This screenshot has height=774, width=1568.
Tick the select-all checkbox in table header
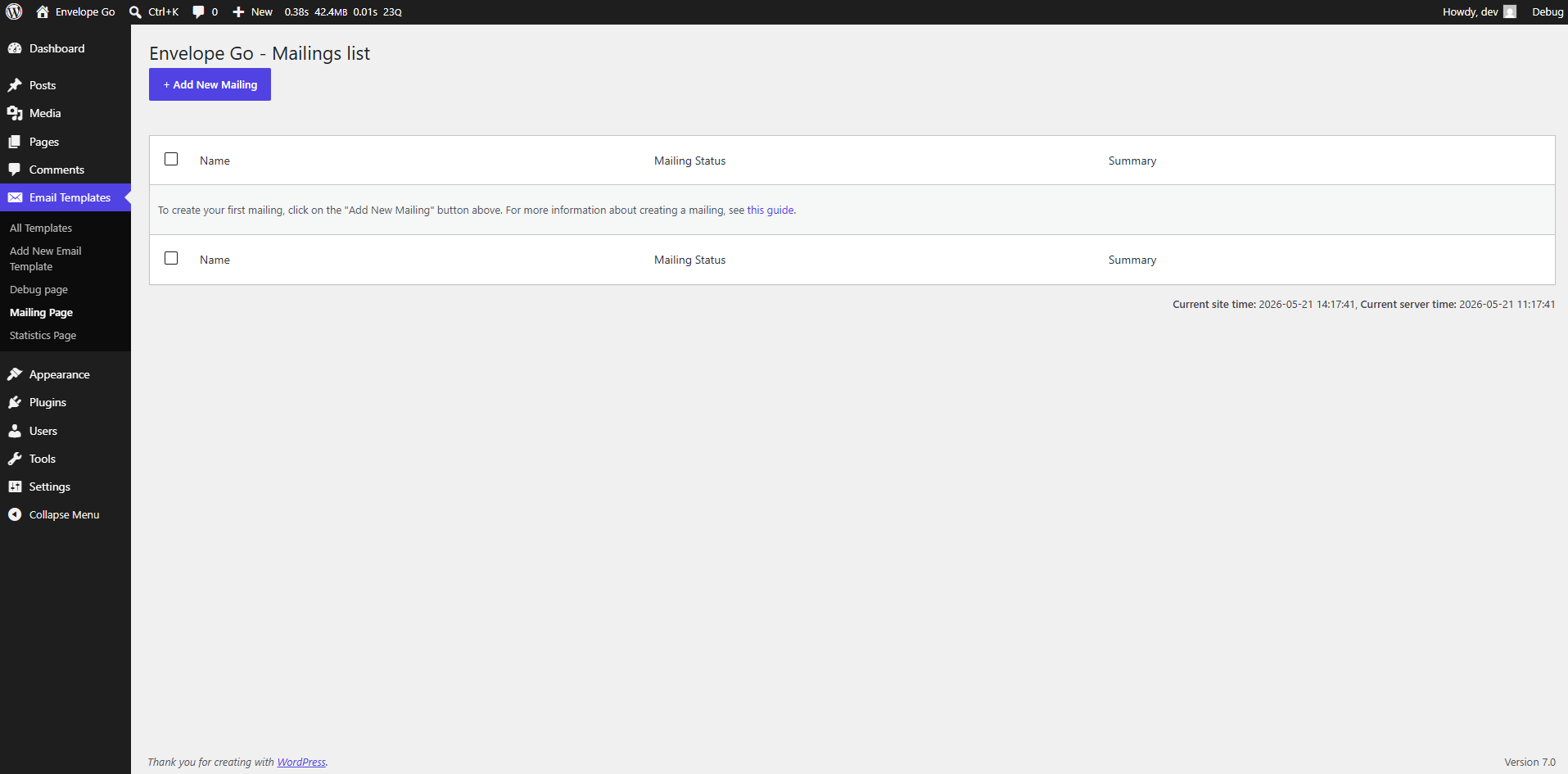click(171, 159)
